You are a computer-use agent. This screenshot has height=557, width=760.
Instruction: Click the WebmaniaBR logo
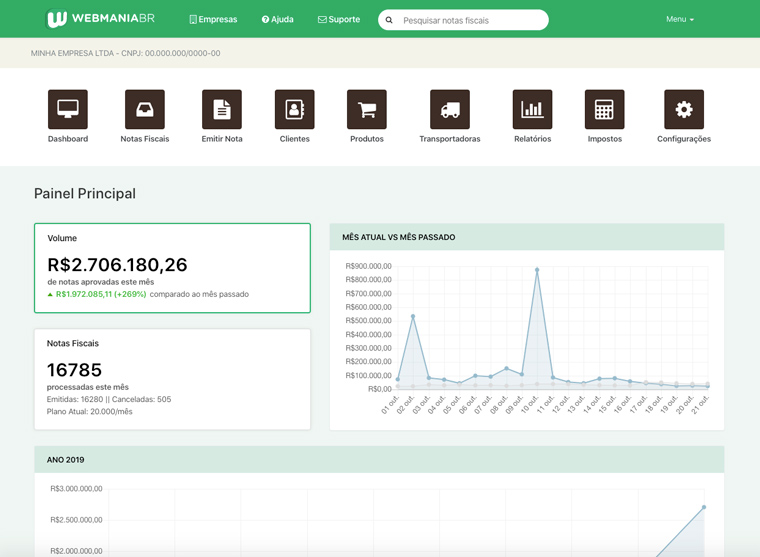click(x=100, y=19)
